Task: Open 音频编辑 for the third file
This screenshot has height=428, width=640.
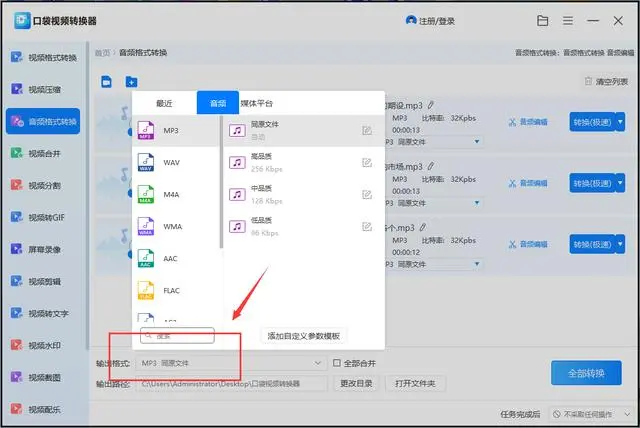Action: click(x=528, y=244)
